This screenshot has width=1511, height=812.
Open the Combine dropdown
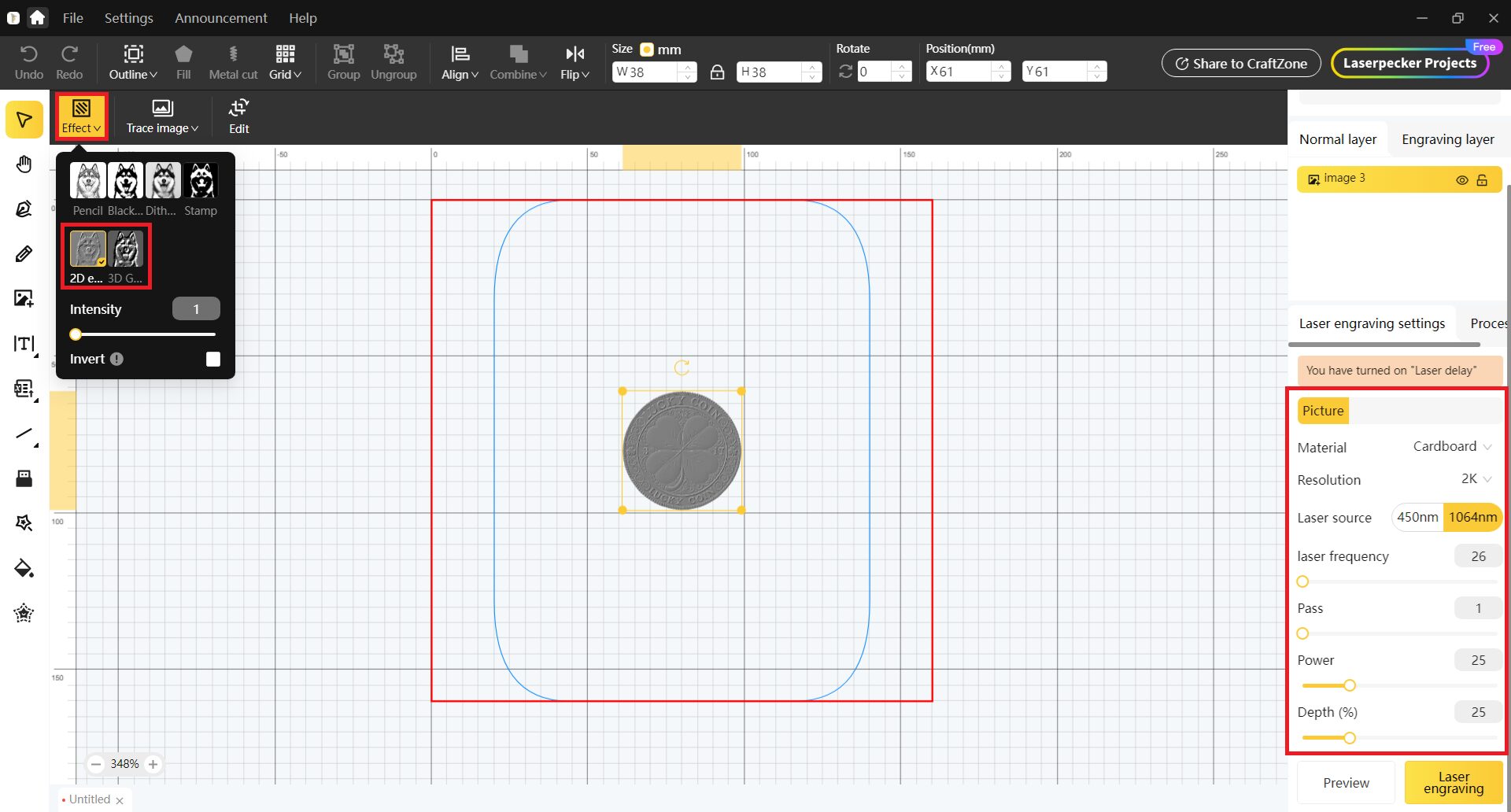[518, 62]
